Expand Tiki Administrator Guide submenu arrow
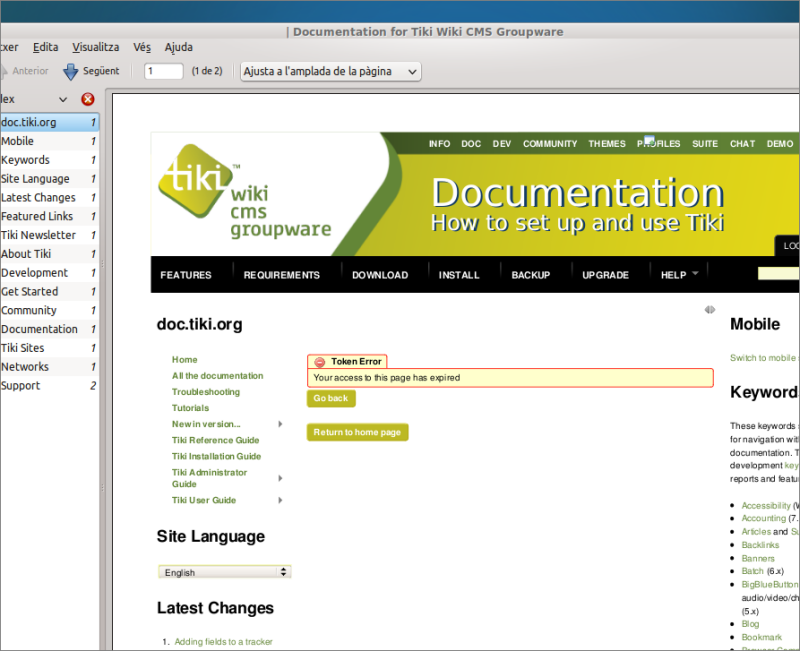This screenshot has height=651, width=800. 280,478
